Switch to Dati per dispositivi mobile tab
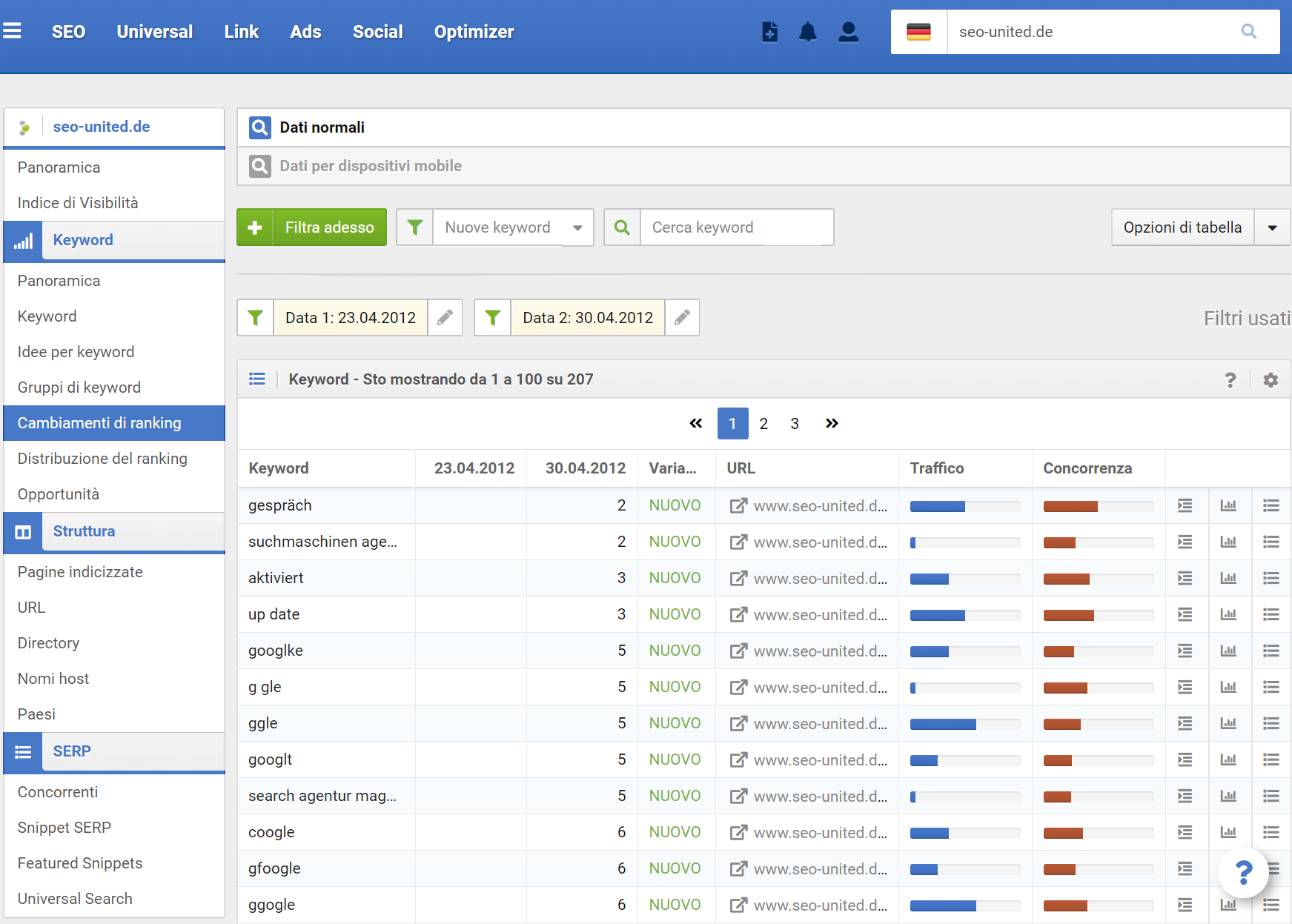The height and width of the screenshot is (924, 1292). pos(763,166)
